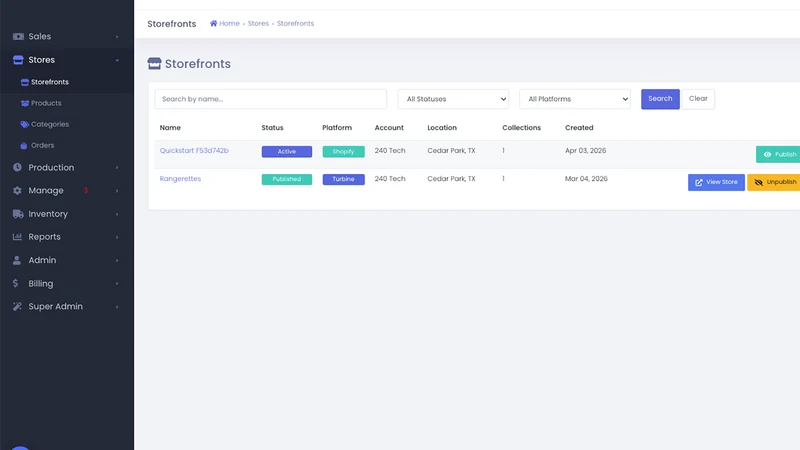Click the Published status badge
This screenshot has width=800, height=450.
pos(287,179)
